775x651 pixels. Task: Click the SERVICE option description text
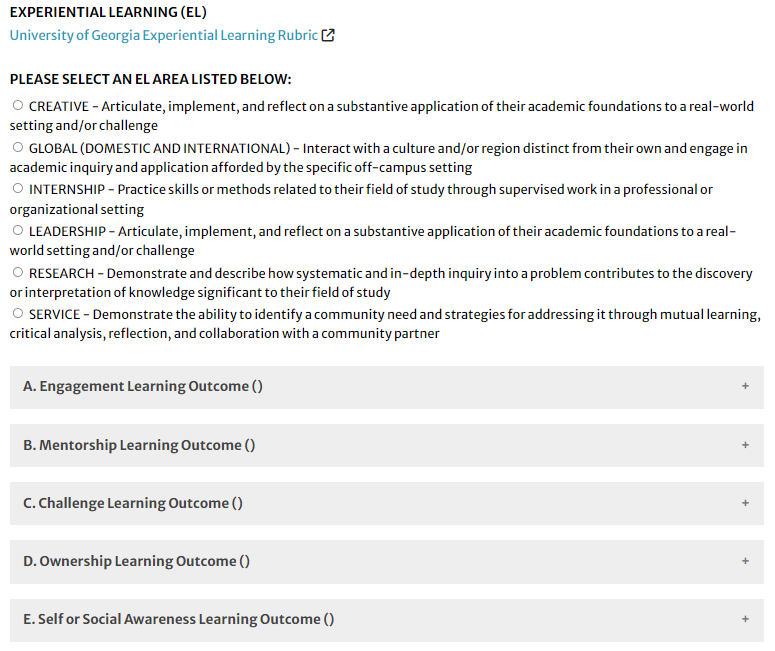pyautogui.click(x=386, y=324)
